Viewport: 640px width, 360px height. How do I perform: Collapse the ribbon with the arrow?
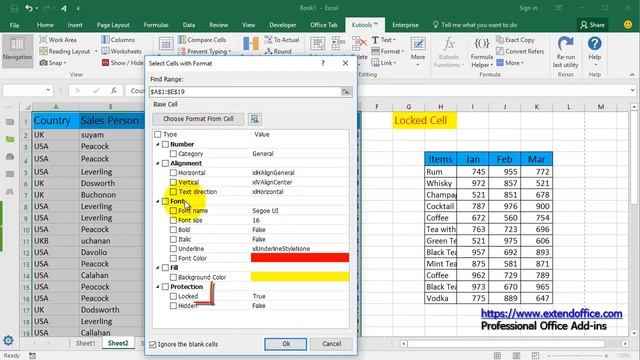coord(632,75)
